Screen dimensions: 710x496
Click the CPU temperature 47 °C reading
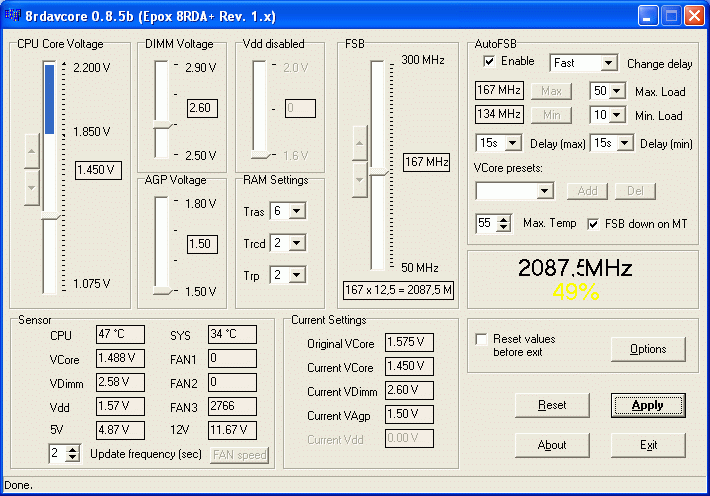120,334
